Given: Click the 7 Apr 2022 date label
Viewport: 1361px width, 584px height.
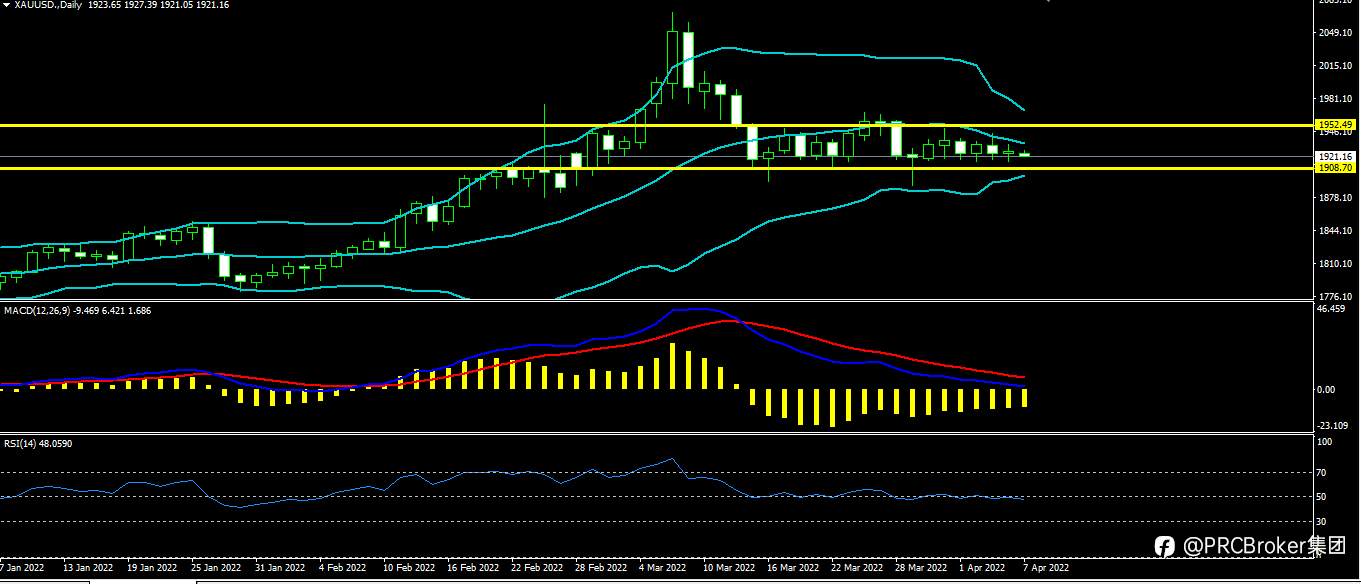Looking at the screenshot, I should coord(1047,567).
